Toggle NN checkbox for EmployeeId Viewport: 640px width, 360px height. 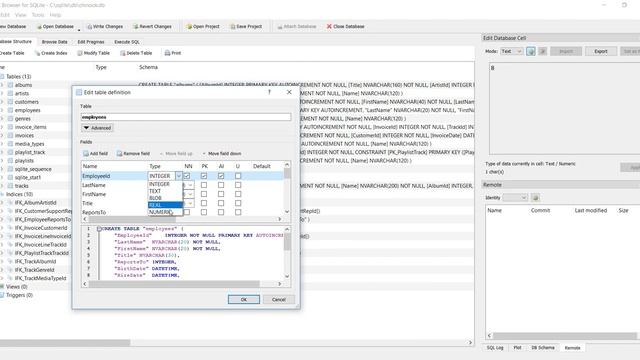[x=187, y=176]
